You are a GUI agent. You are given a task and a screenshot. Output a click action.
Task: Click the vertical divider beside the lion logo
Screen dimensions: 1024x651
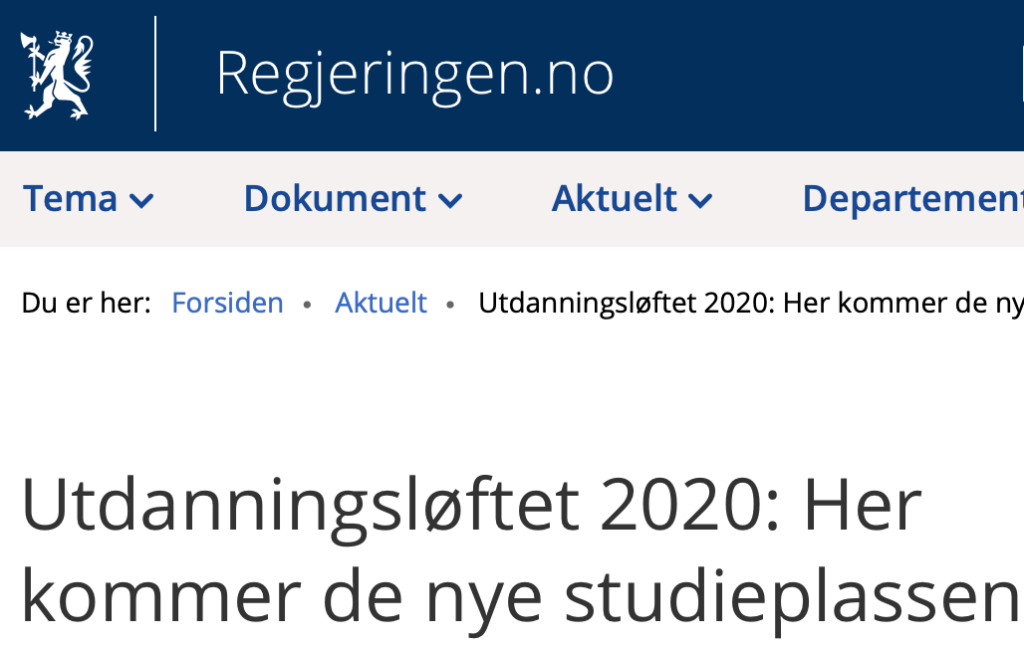pos(155,74)
